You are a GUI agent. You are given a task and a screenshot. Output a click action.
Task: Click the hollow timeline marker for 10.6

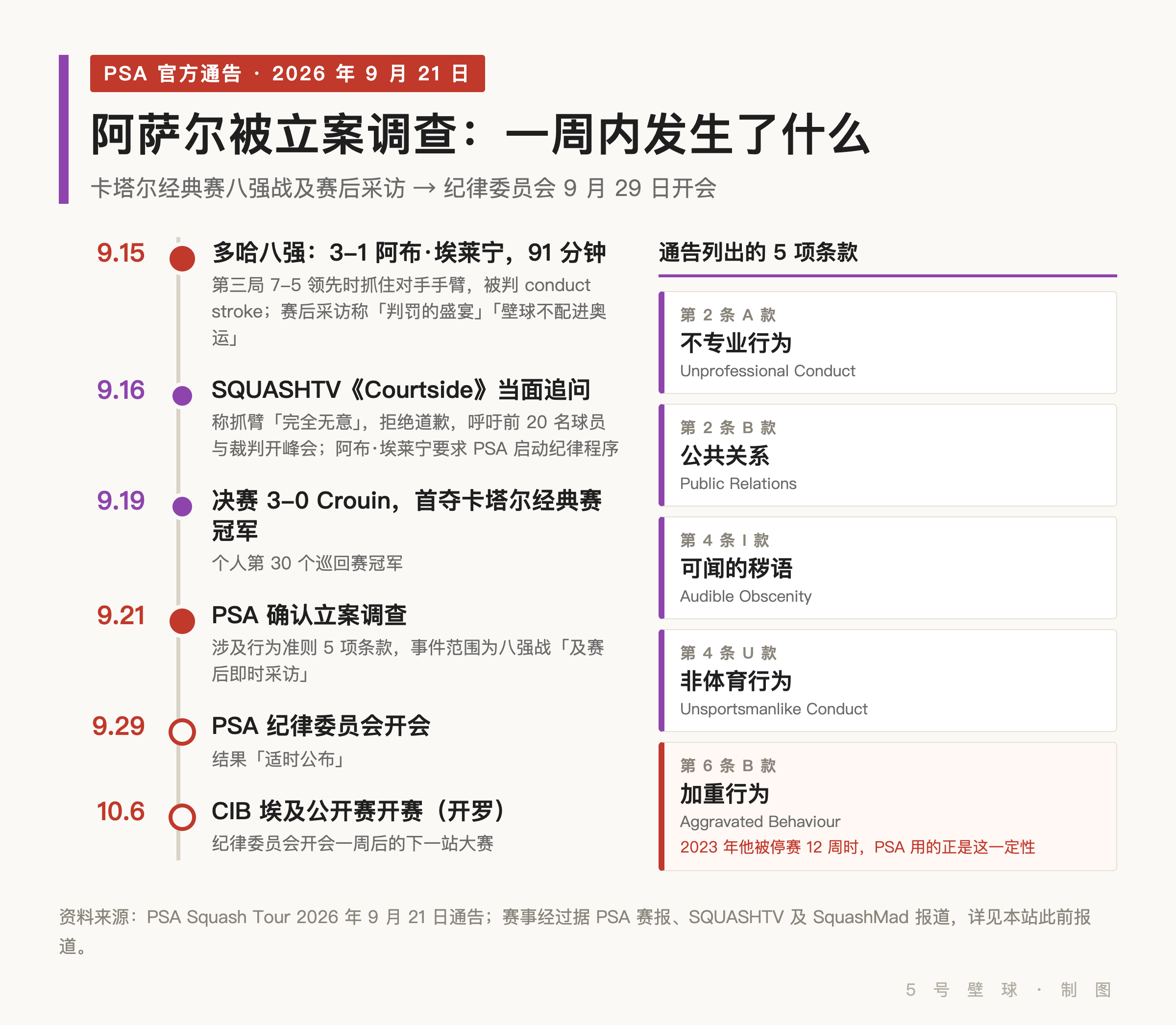[182, 817]
